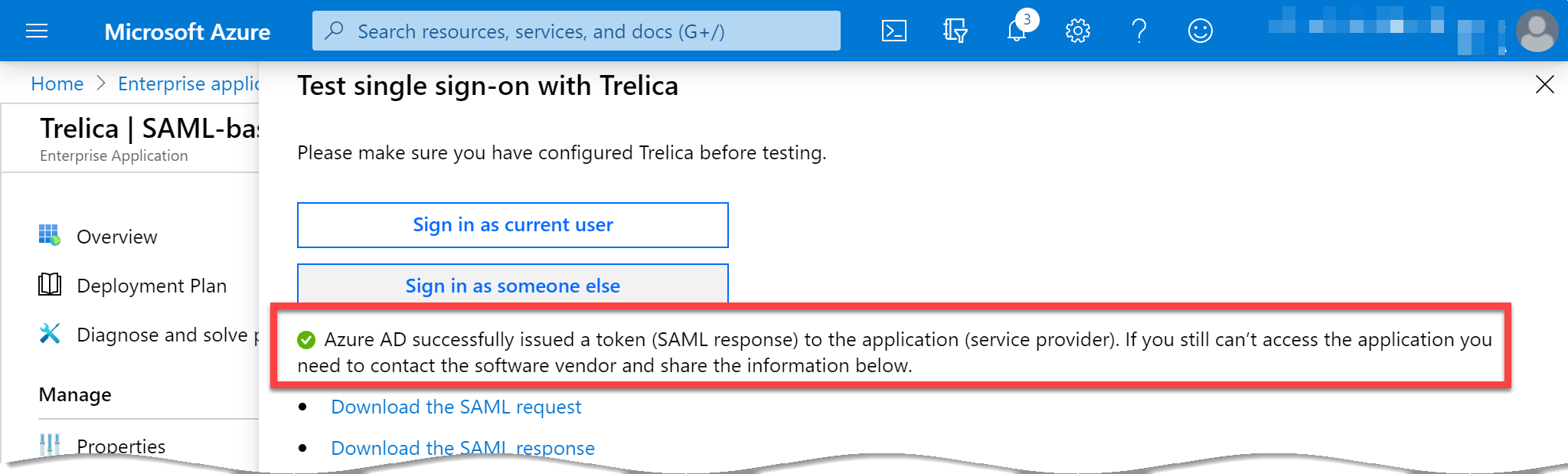Open the hamburger portal menu
Viewport: 1568px width, 474px height.
[x=37, y=31]
